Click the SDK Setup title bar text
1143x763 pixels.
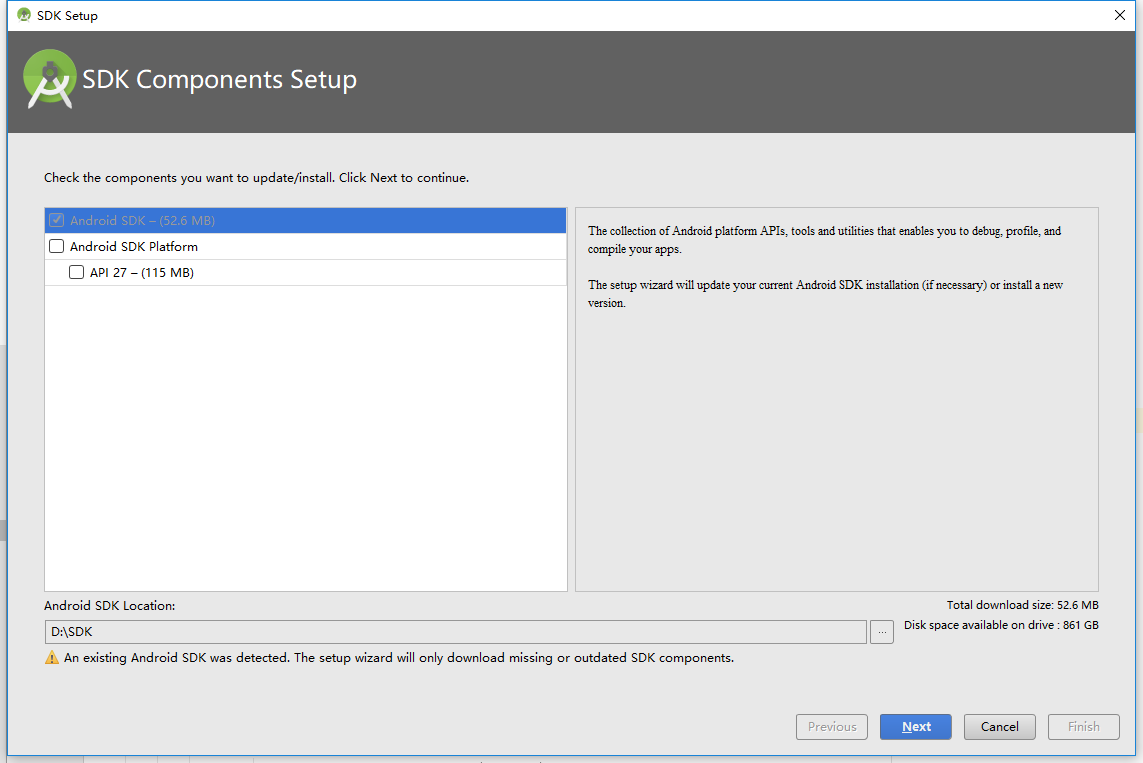[67, 15]
